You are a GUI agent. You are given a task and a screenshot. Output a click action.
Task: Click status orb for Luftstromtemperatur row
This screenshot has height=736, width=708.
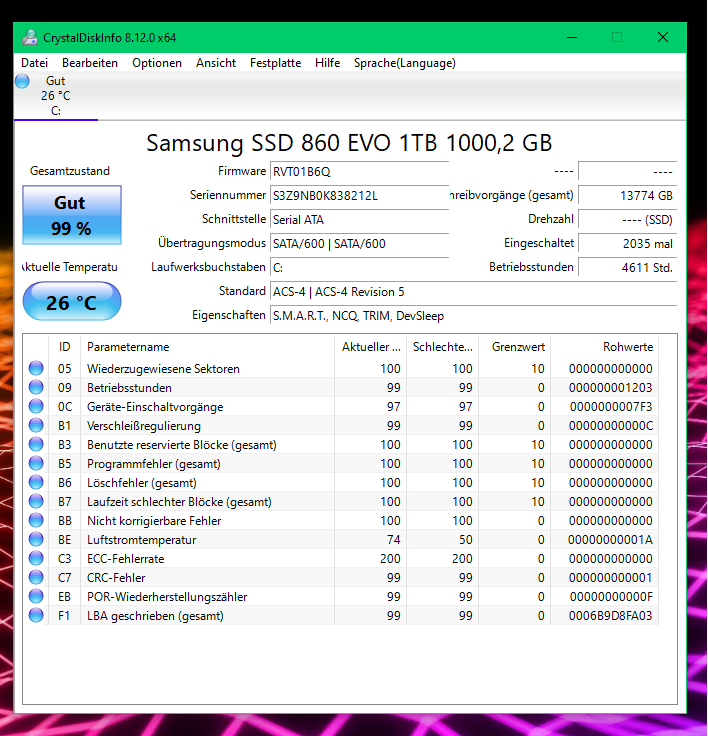(36, 539)
